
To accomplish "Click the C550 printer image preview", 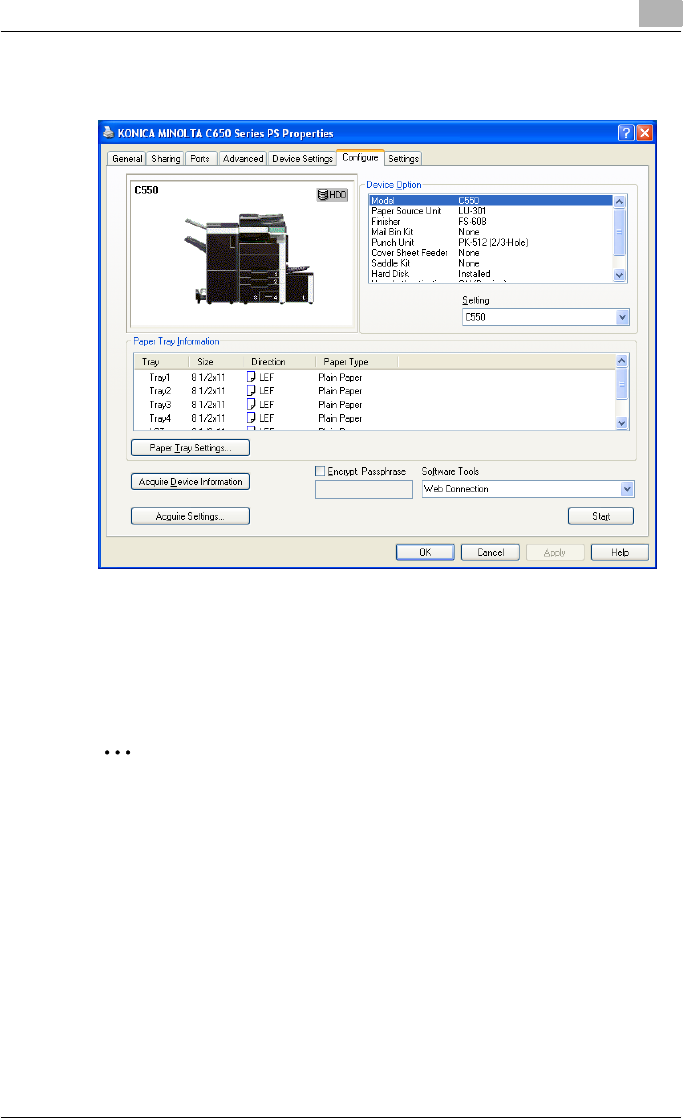I will (251, 260).
